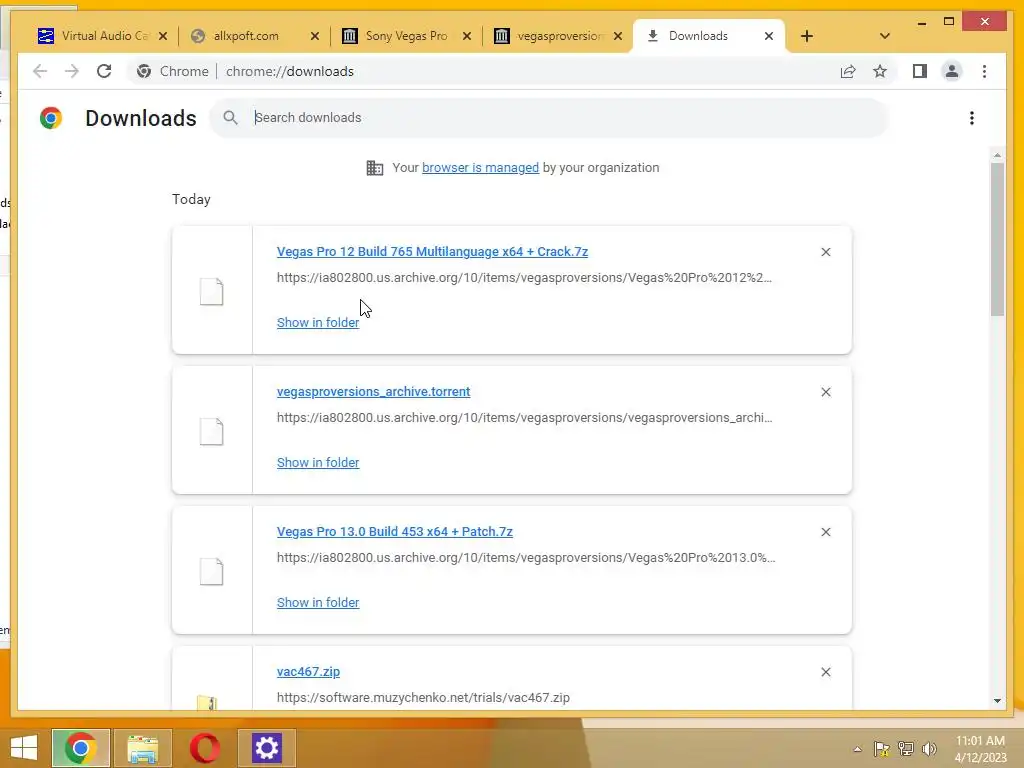The height and width of the screenshot is (768, 1024).
Task: Open Vegas Pro 13.0 Build 453 file link
Action: (x=394, y=532)
